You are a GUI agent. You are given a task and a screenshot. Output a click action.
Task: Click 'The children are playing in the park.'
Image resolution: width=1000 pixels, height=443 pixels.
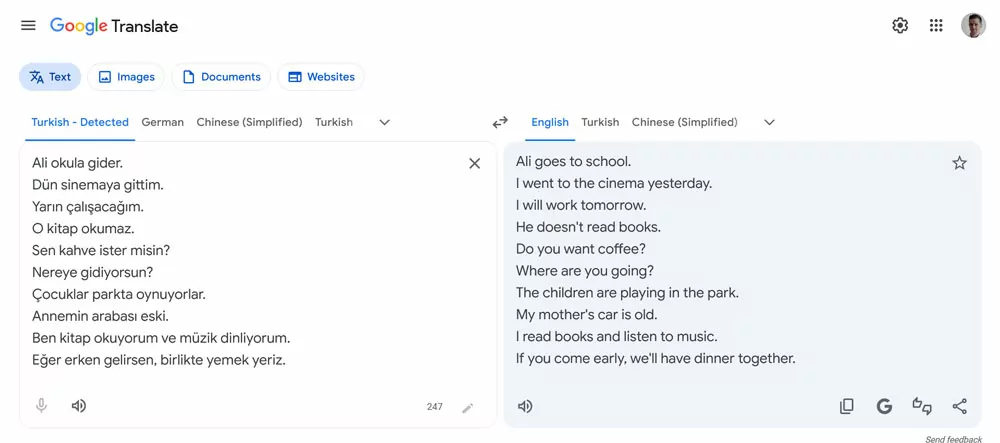(627, 293)
